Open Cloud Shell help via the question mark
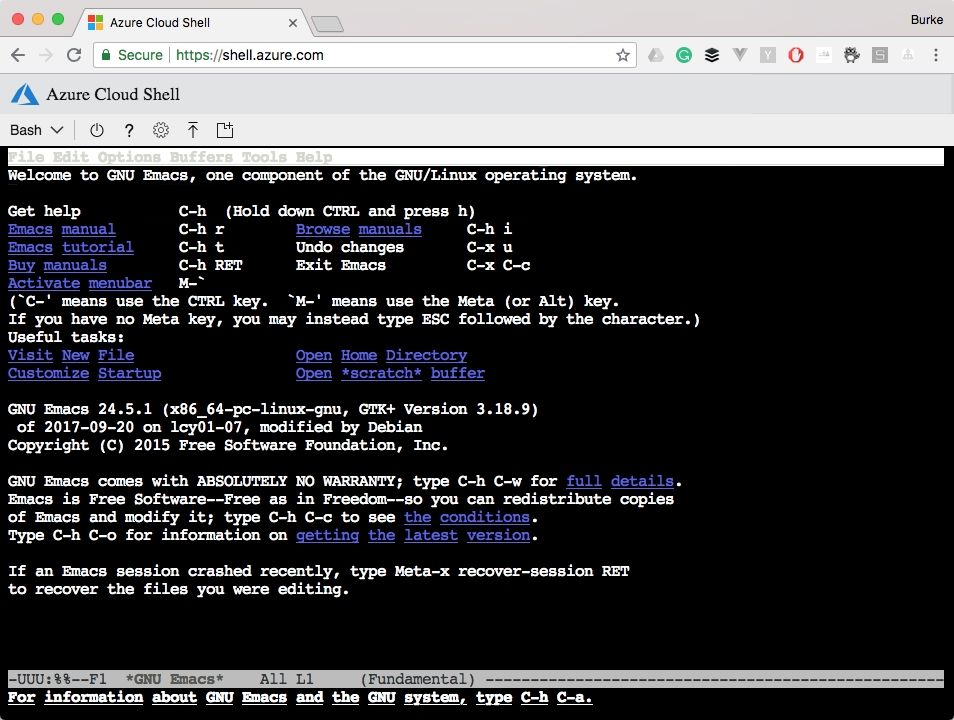Screen dimensions: 954x720 coord(129,130)
